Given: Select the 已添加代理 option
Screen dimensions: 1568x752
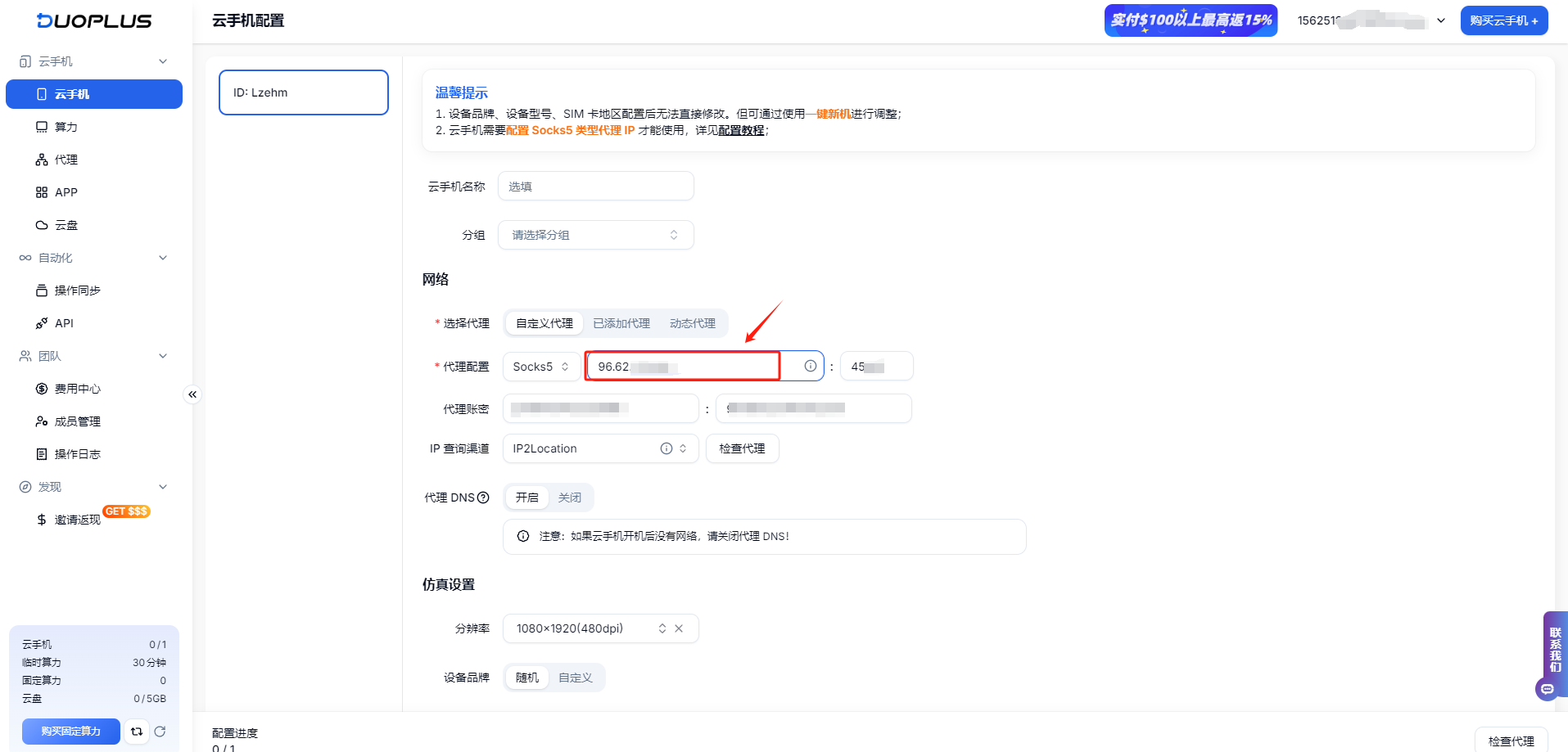Looking at the screenshot, I should (x=621, y=323).
